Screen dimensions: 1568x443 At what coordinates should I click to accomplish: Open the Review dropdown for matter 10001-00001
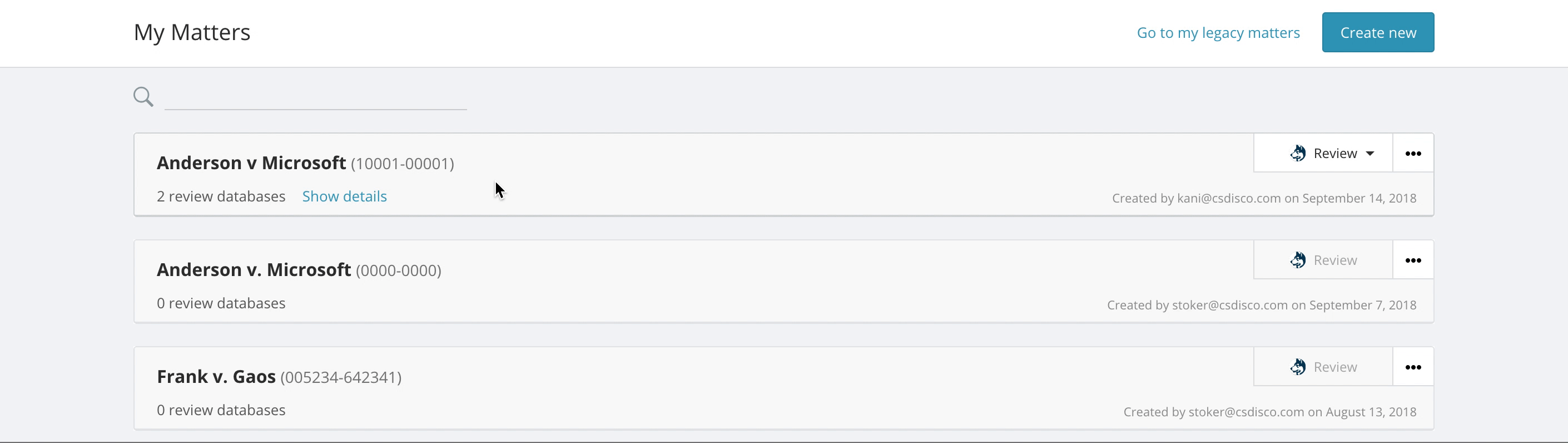point(1323,153)
